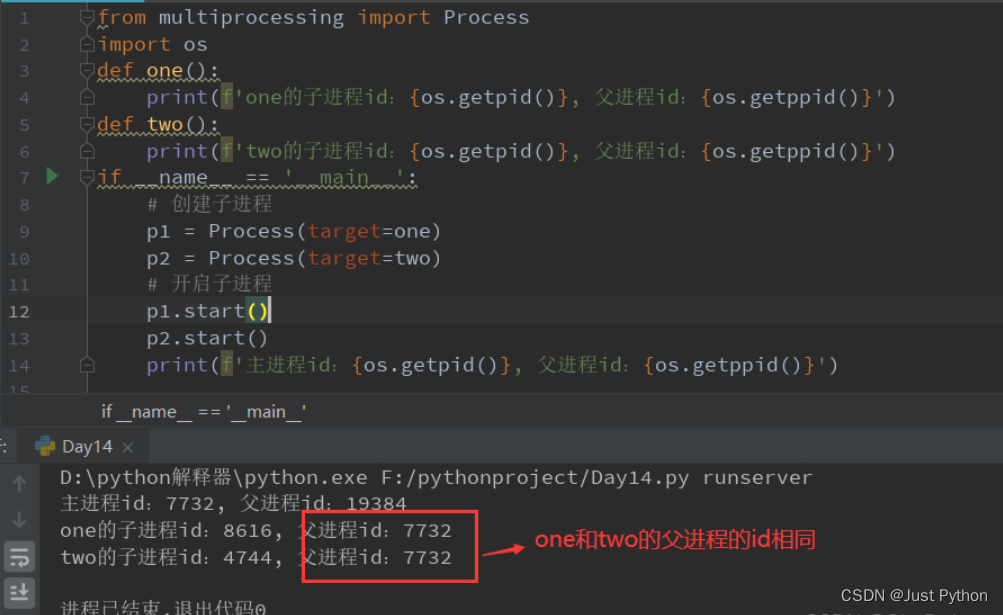Click print statement on line 14

pos(492,365)
